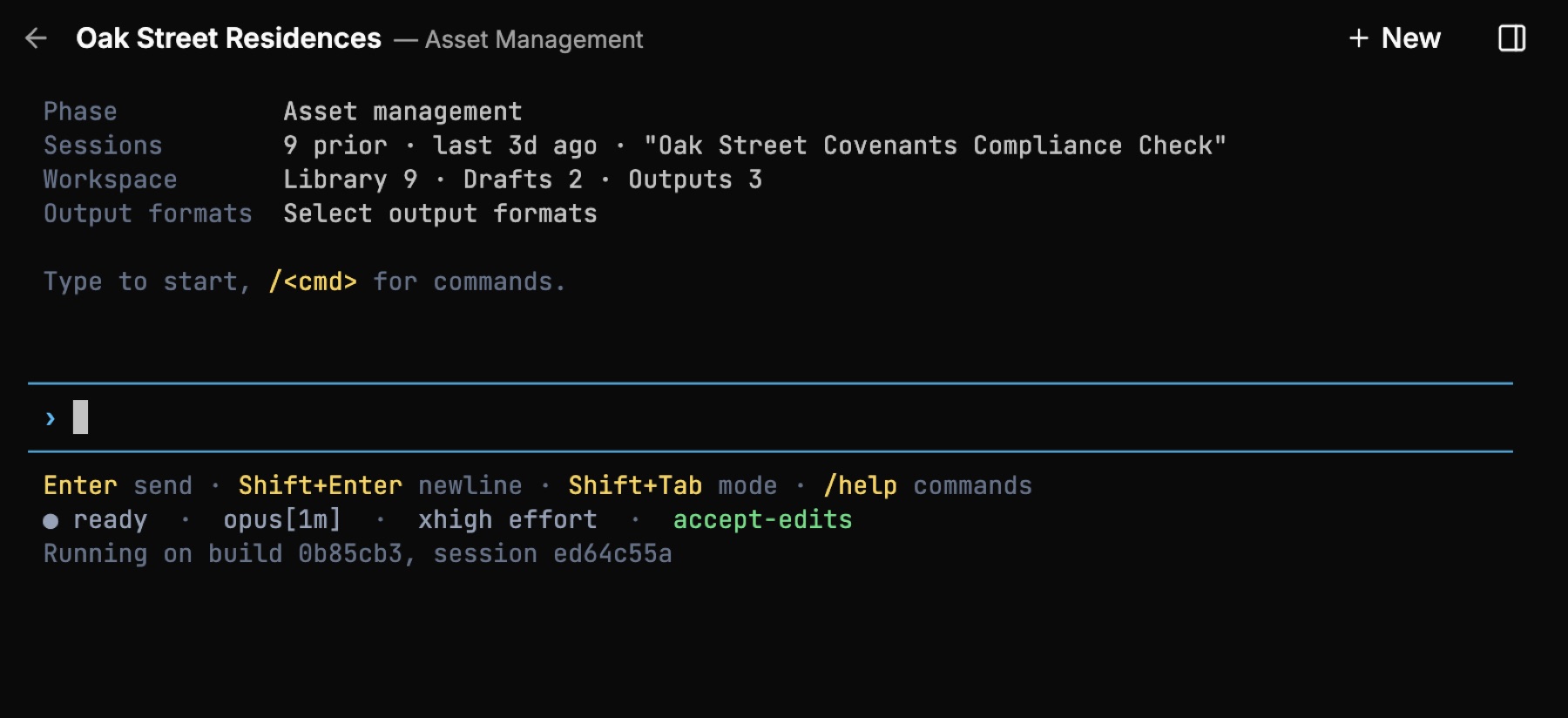This screenshot has width=1568, height=718.
Task: Click "9 prior" sessions count
Action: tap(335, 146)
